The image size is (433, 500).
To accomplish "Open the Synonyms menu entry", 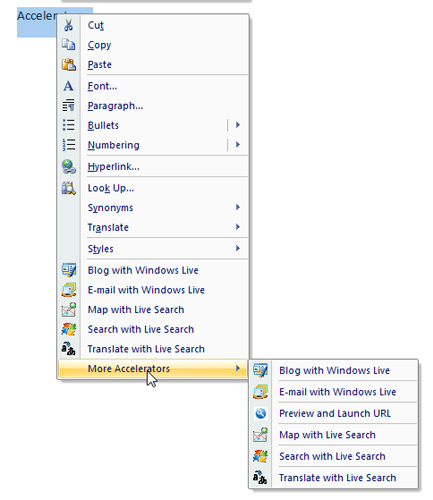I will click(x=153, y=207).
